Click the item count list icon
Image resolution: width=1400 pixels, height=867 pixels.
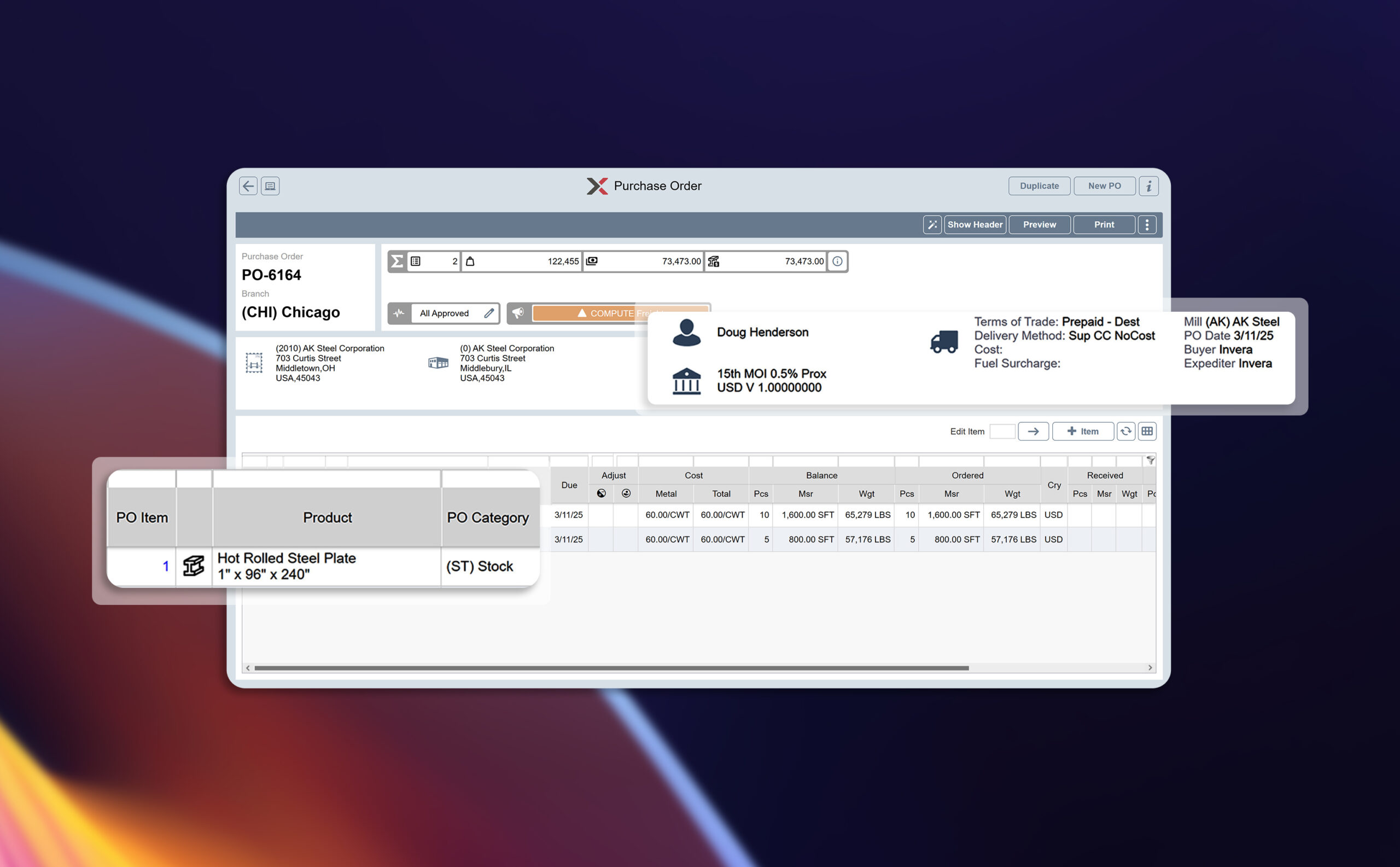tap(416, 261)
